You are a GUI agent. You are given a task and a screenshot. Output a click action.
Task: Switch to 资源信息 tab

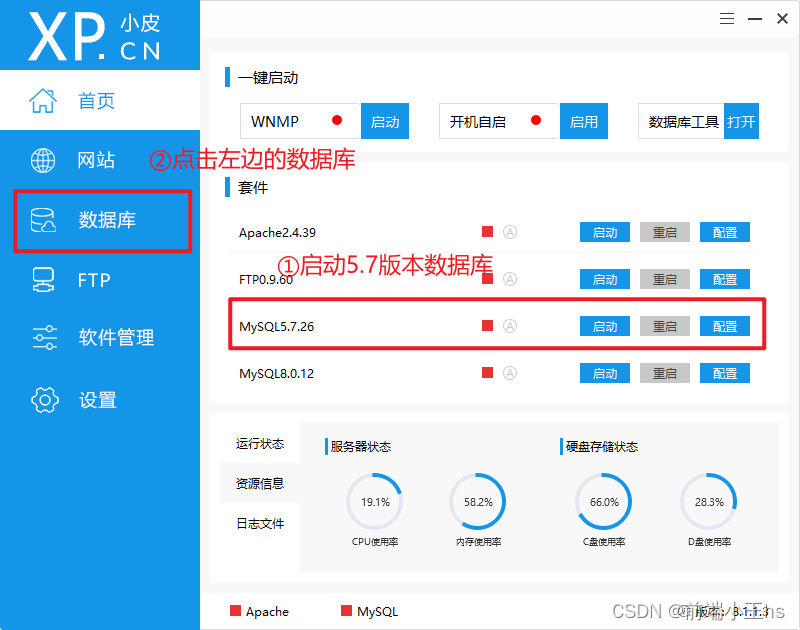pyautogui.click(x=260, y=483)
